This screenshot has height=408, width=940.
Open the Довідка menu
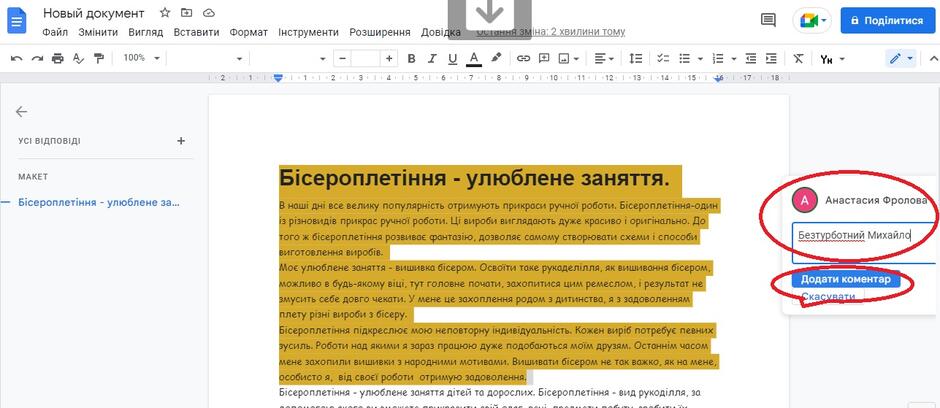(x=441, y=32)
